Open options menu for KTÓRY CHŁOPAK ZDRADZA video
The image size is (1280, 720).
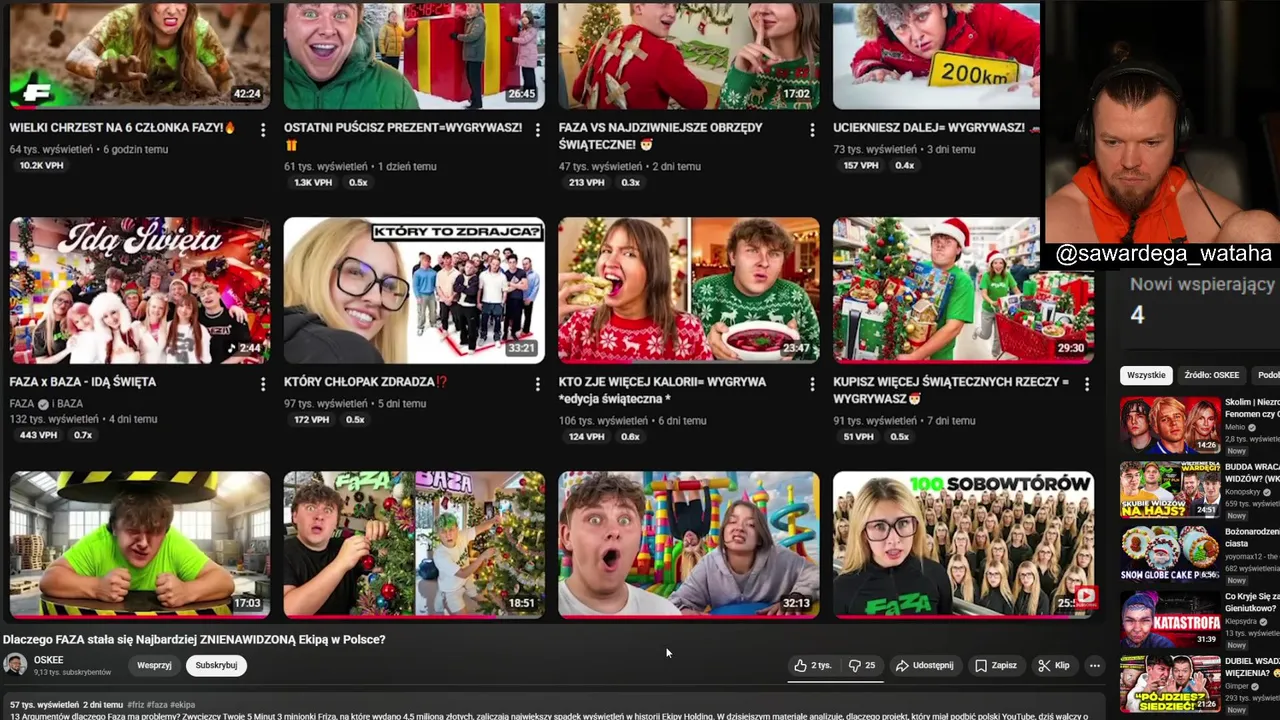pyautogui.click(x=537, y=384)
